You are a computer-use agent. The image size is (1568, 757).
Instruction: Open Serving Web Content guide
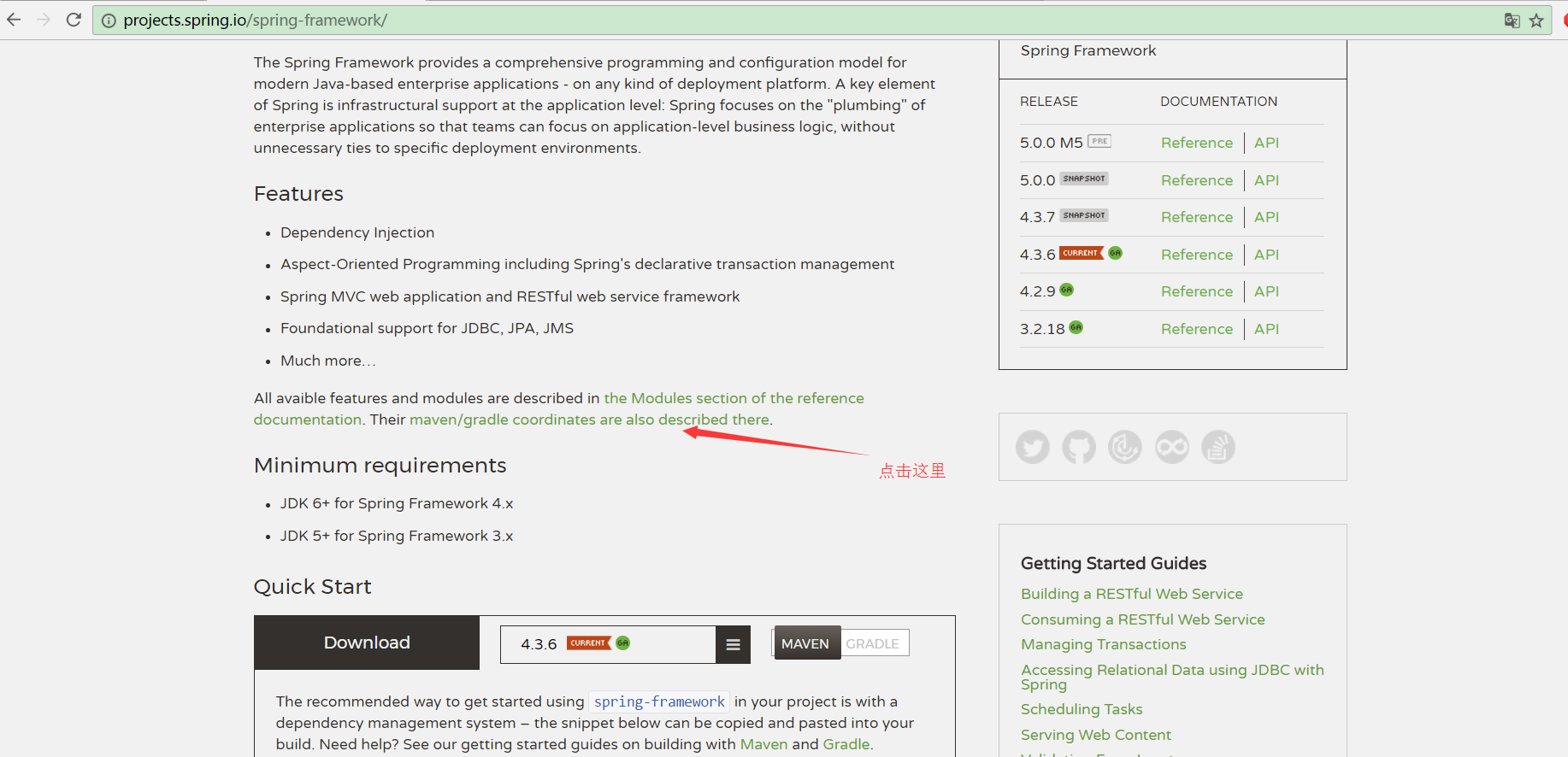1096,735
